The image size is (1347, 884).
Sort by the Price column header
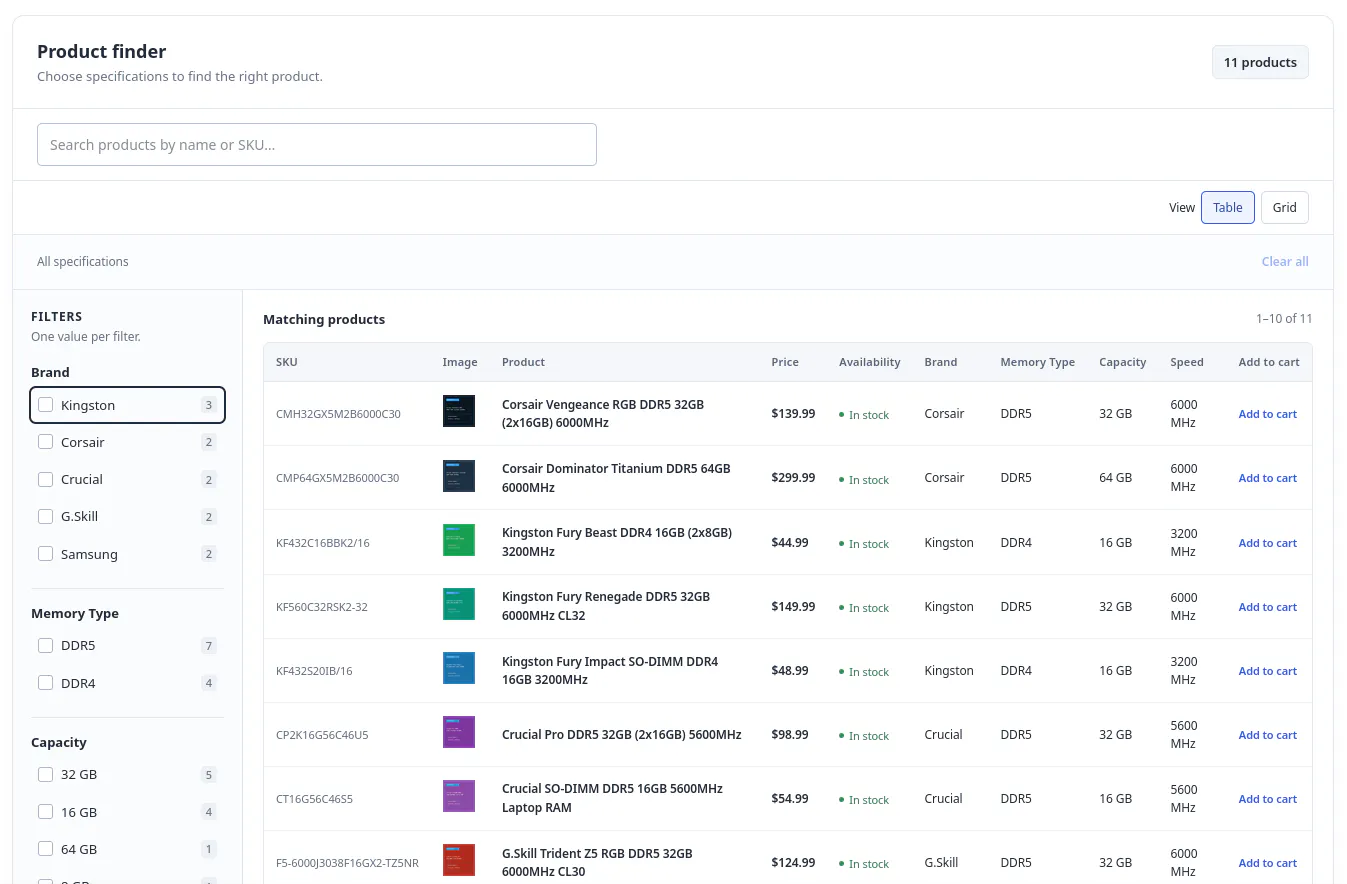coord(785,362)
